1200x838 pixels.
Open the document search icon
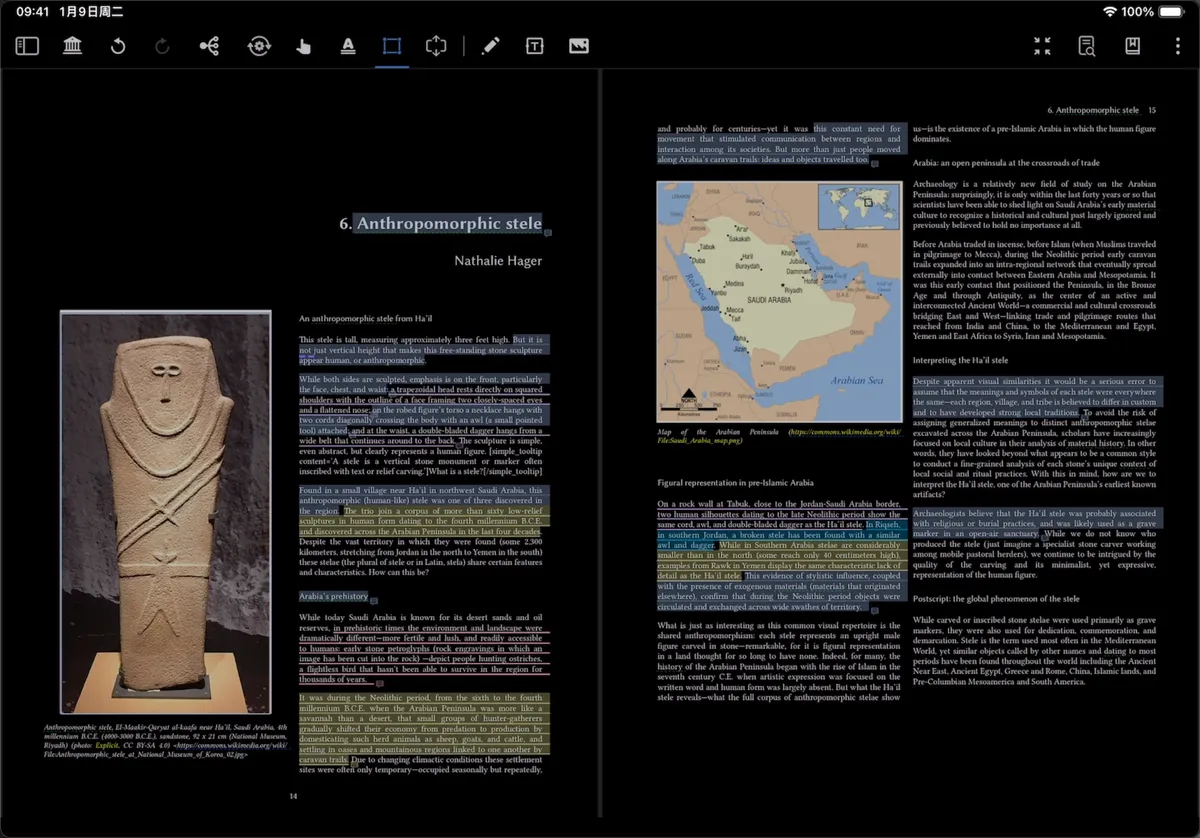[1087, 46]
